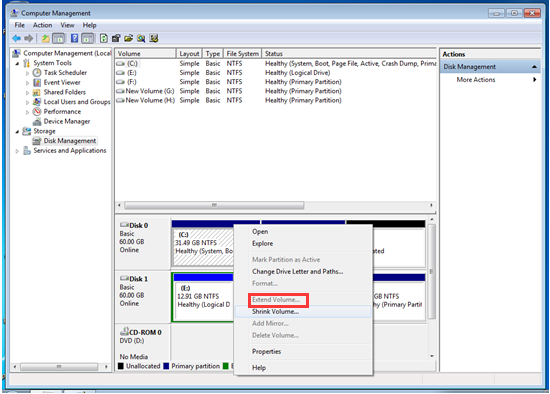This screenshot has height=394, width=550.
Task: Click the blue Help question mark icon
Action: (74, 38)
